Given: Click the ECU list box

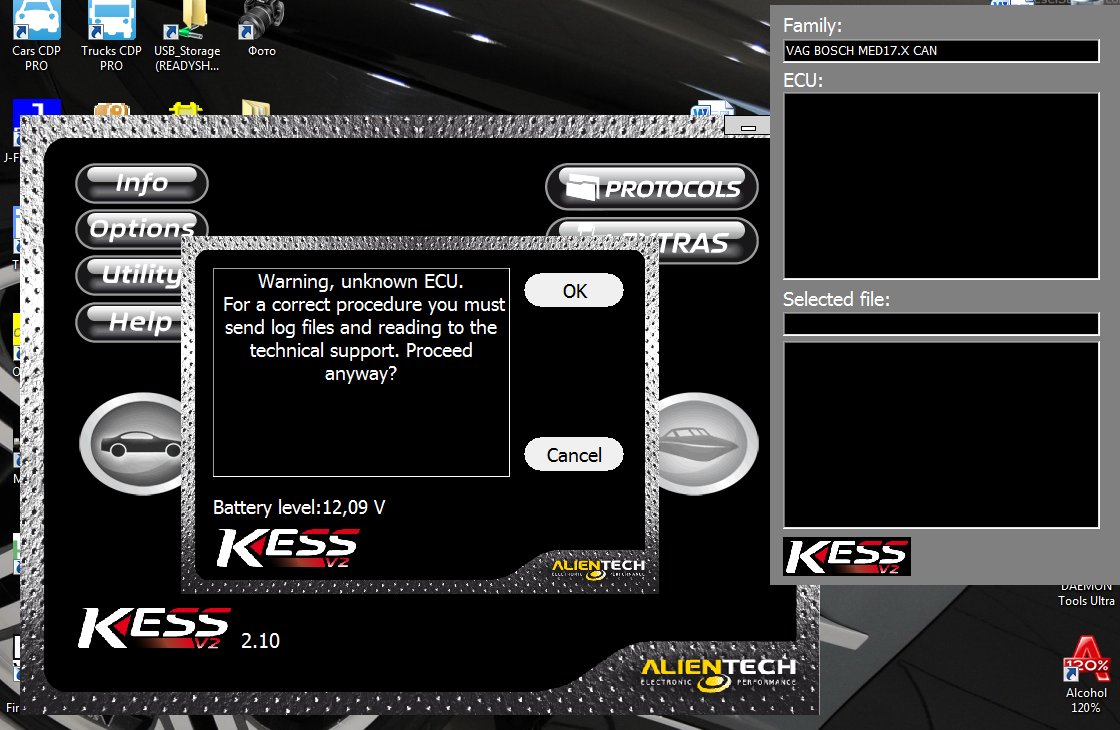Looking at the screenshot, I should click(941, 186).
